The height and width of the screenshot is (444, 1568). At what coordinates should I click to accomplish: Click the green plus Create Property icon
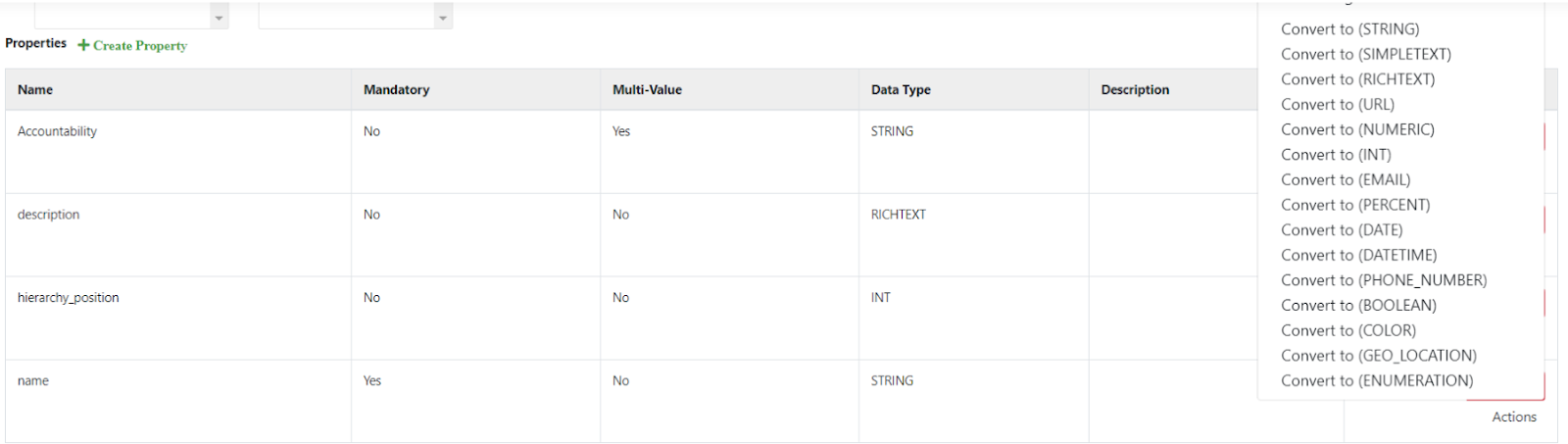pyautogui.click(x=83, y=45)
